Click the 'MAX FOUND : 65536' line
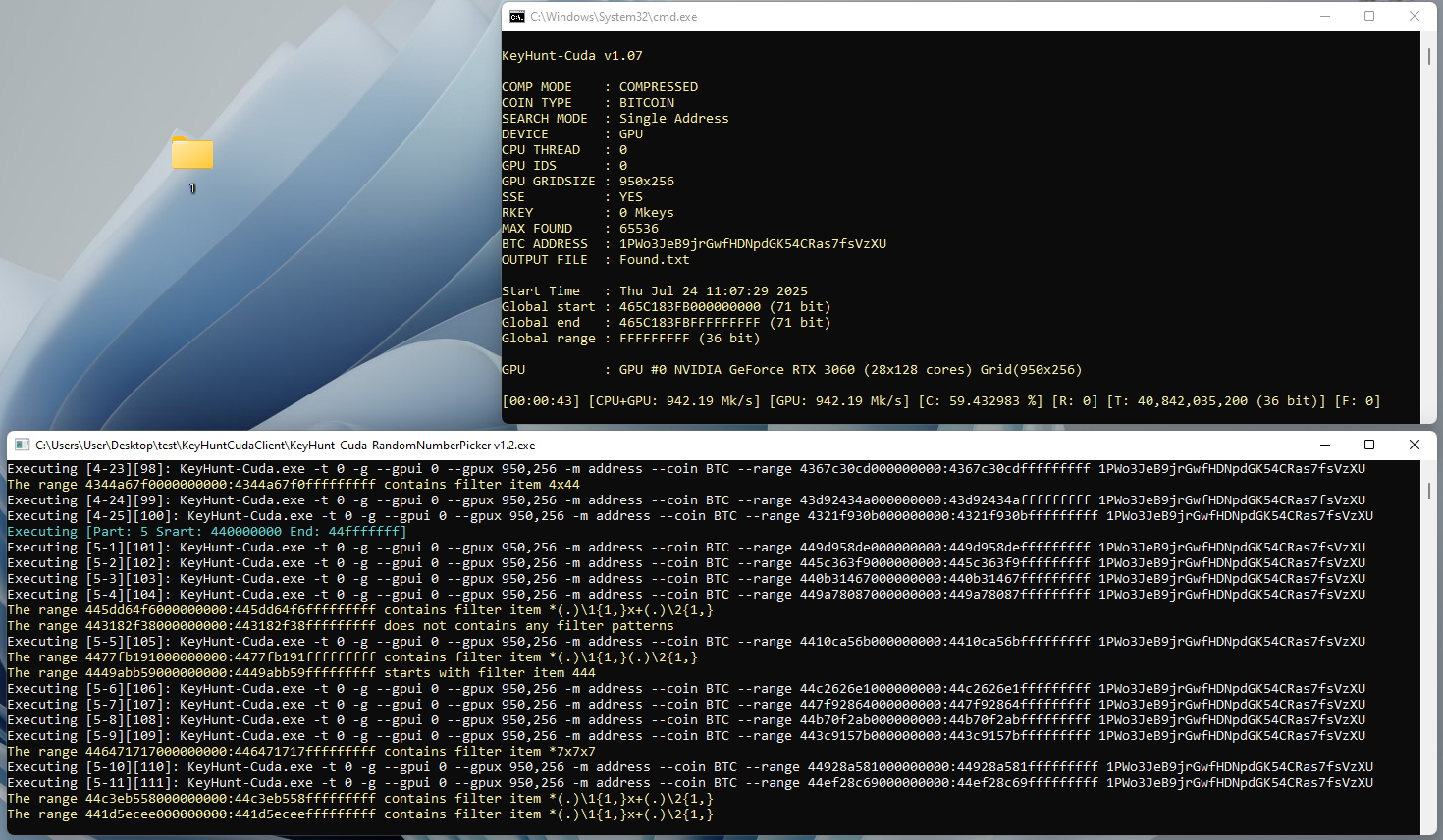Screen dimensions: 1443x840 (580, 229)
